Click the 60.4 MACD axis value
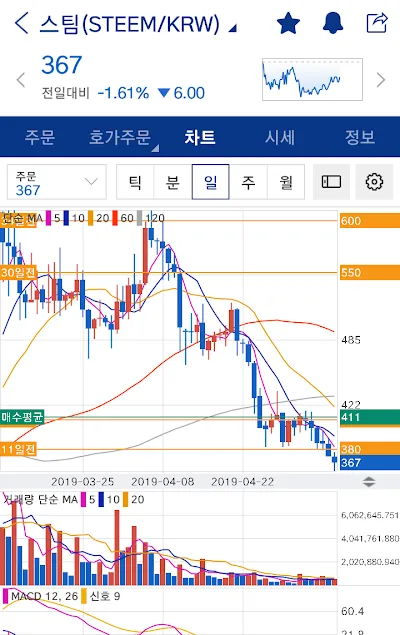 coord(353,611)
